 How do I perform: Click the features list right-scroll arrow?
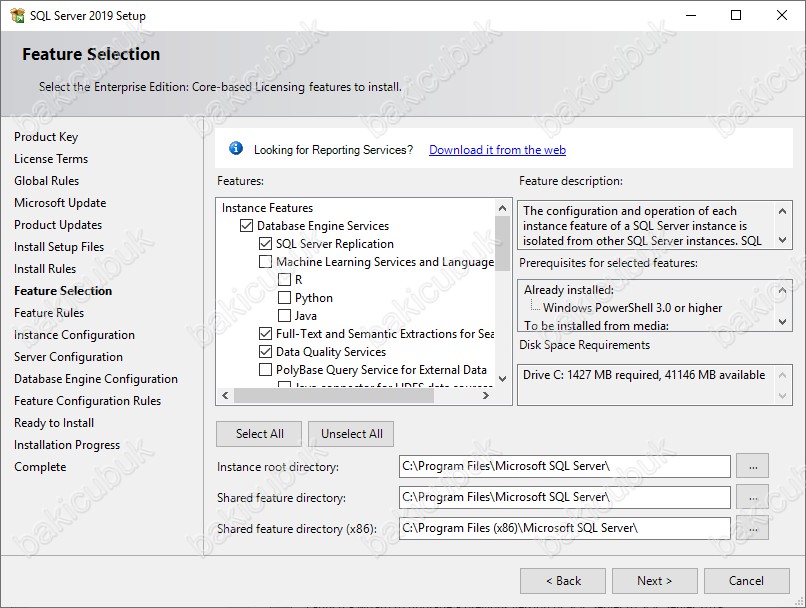pos(486,395)
